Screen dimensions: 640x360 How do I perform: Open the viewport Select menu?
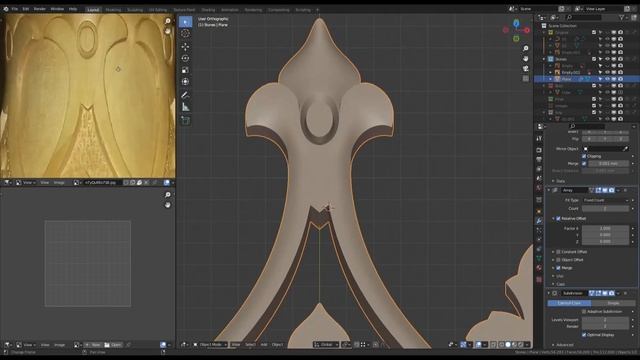(250, 344)
